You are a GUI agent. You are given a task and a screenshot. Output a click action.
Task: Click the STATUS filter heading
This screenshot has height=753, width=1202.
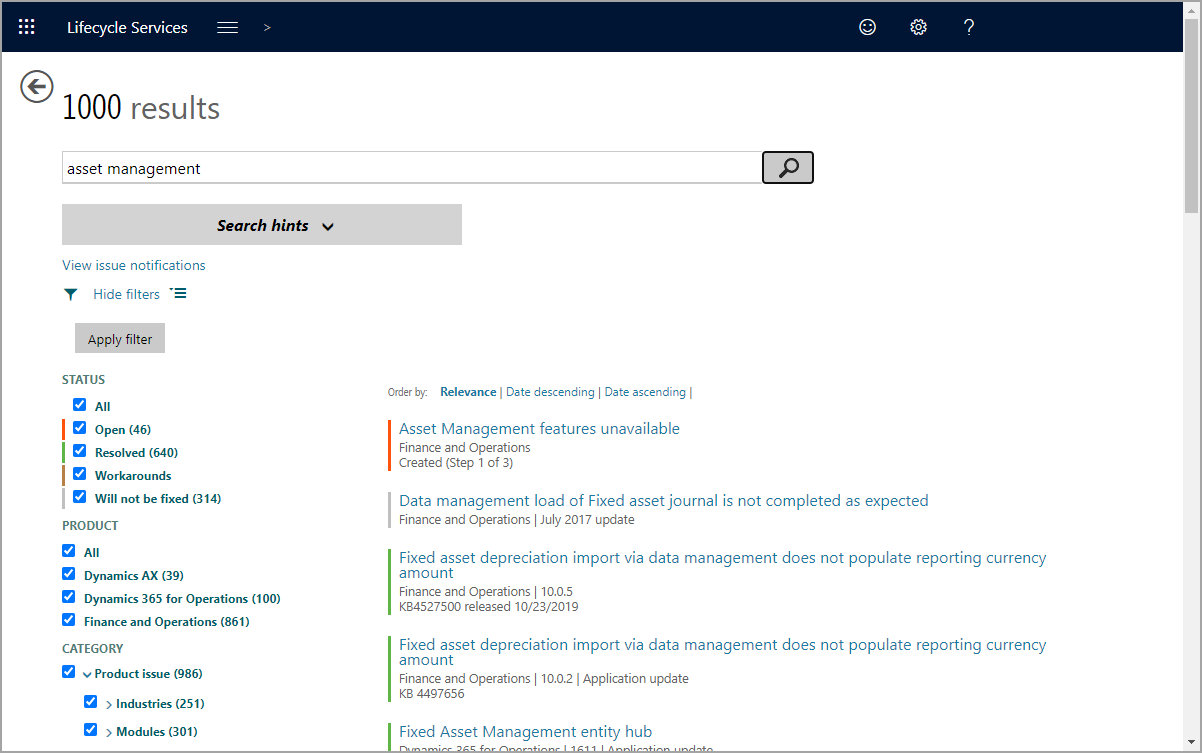pyautogui.click(x=83, y=380)
